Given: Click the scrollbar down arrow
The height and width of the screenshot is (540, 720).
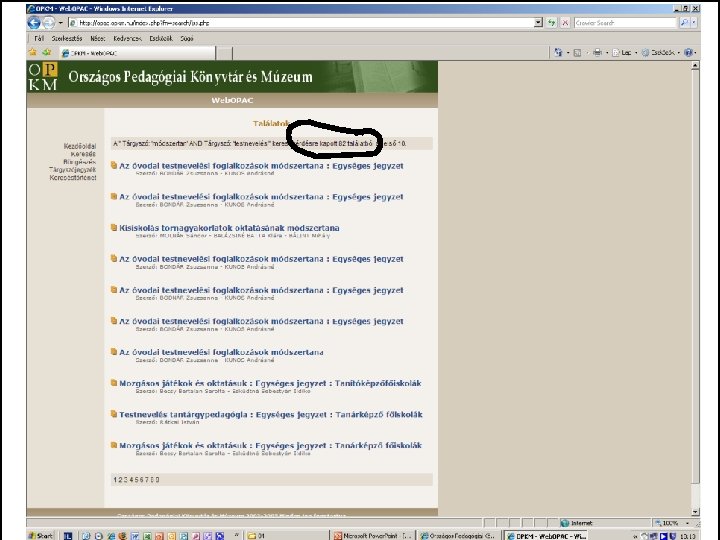Looking at the screenshot, I should click(x=695, y=512).
